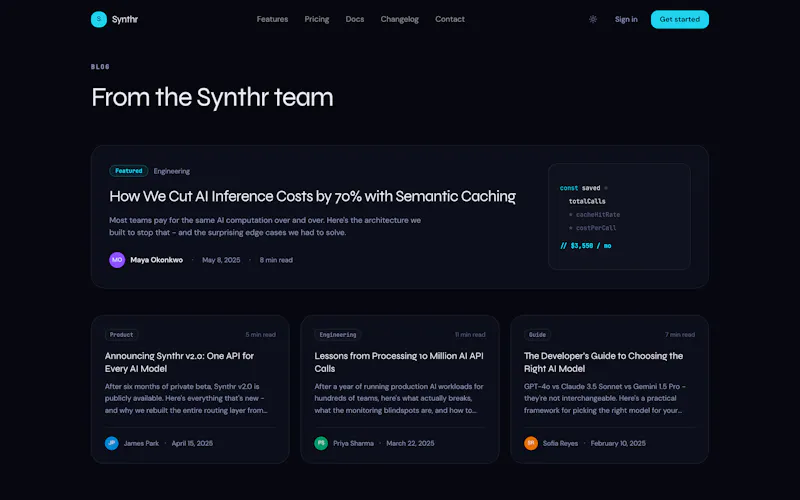Open 'Developer's Guide to Choosing' article title
Screen dimensions: 800x500
pyautogui.click(x=603, y=362)
